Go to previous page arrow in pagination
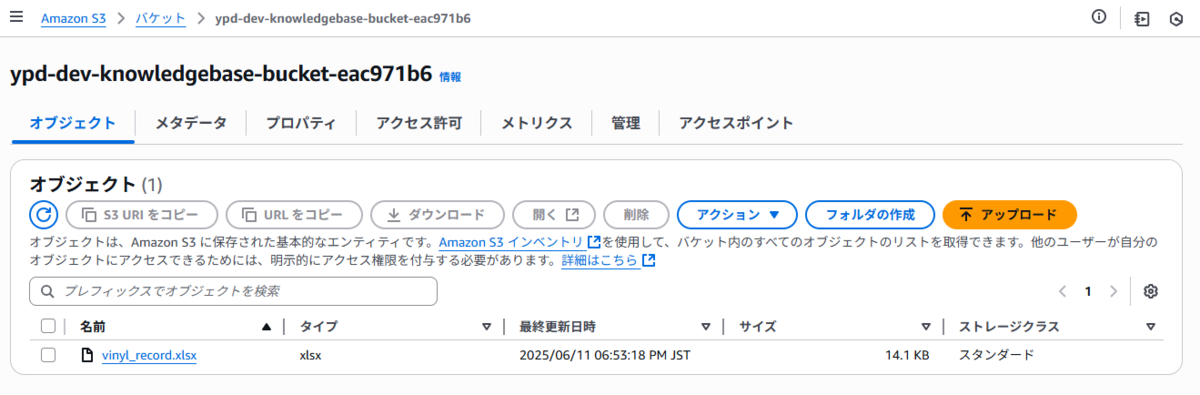 coord(1063,291)
